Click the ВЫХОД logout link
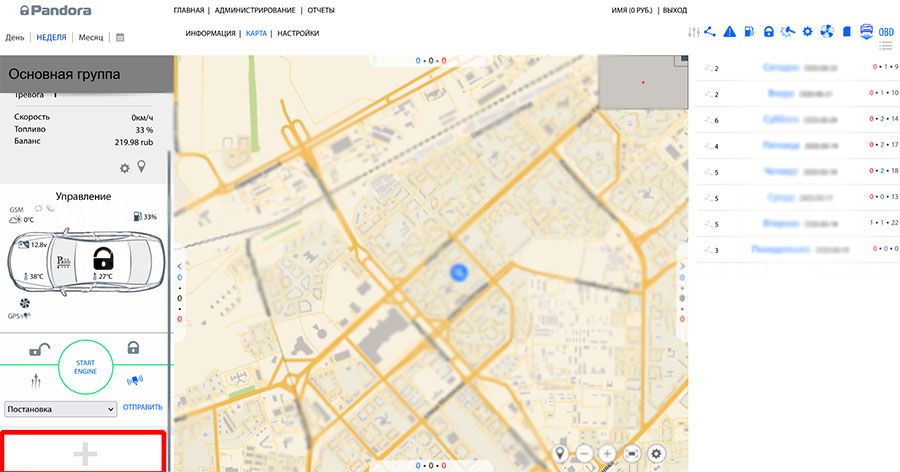Viewport: 900px width, 472px height. [x=675, y=10]
